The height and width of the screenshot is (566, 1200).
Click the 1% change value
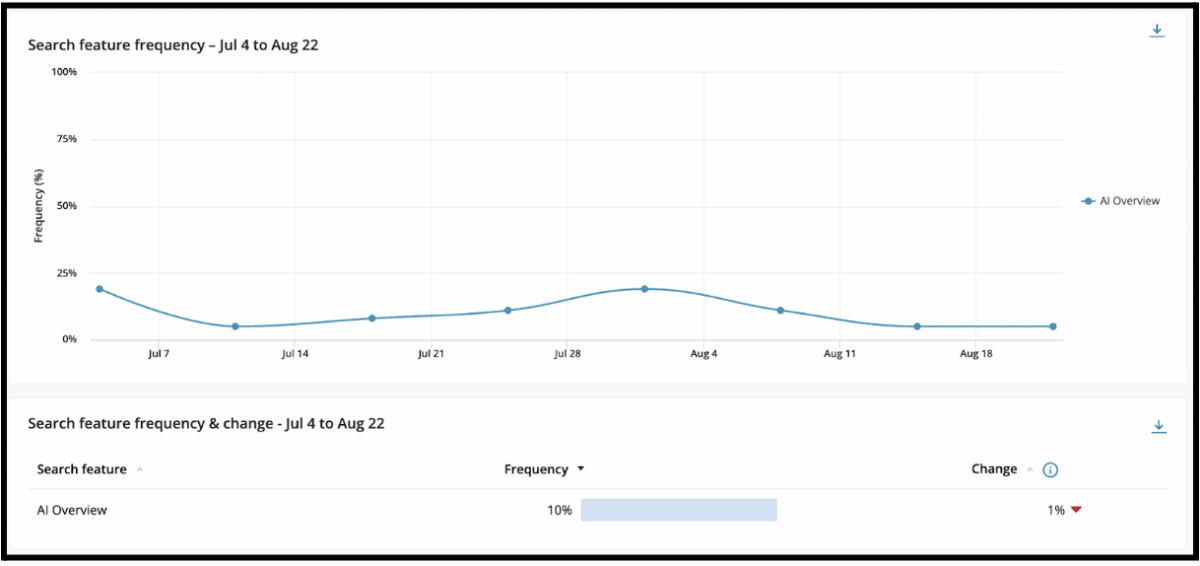(x=1056, y=510)
